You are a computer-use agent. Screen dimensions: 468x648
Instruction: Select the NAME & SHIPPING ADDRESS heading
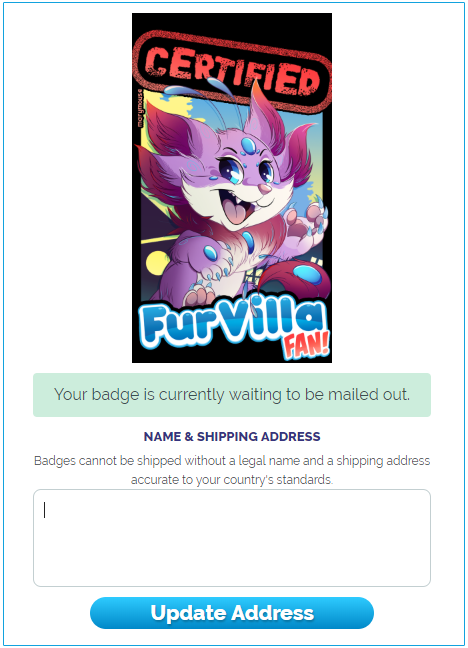tap(232, 436)
